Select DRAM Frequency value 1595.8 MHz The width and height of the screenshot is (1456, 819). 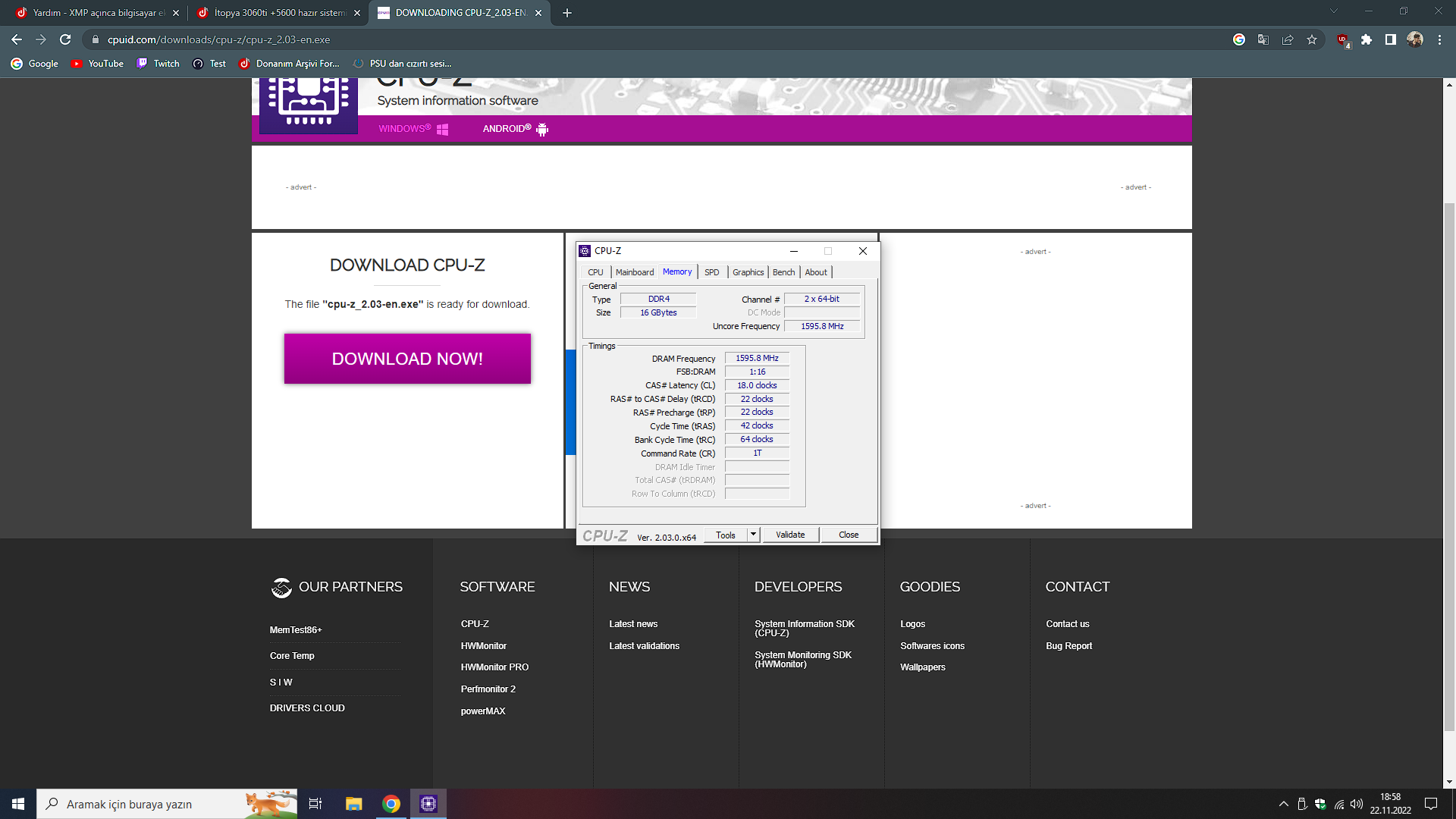coord(757,358)
